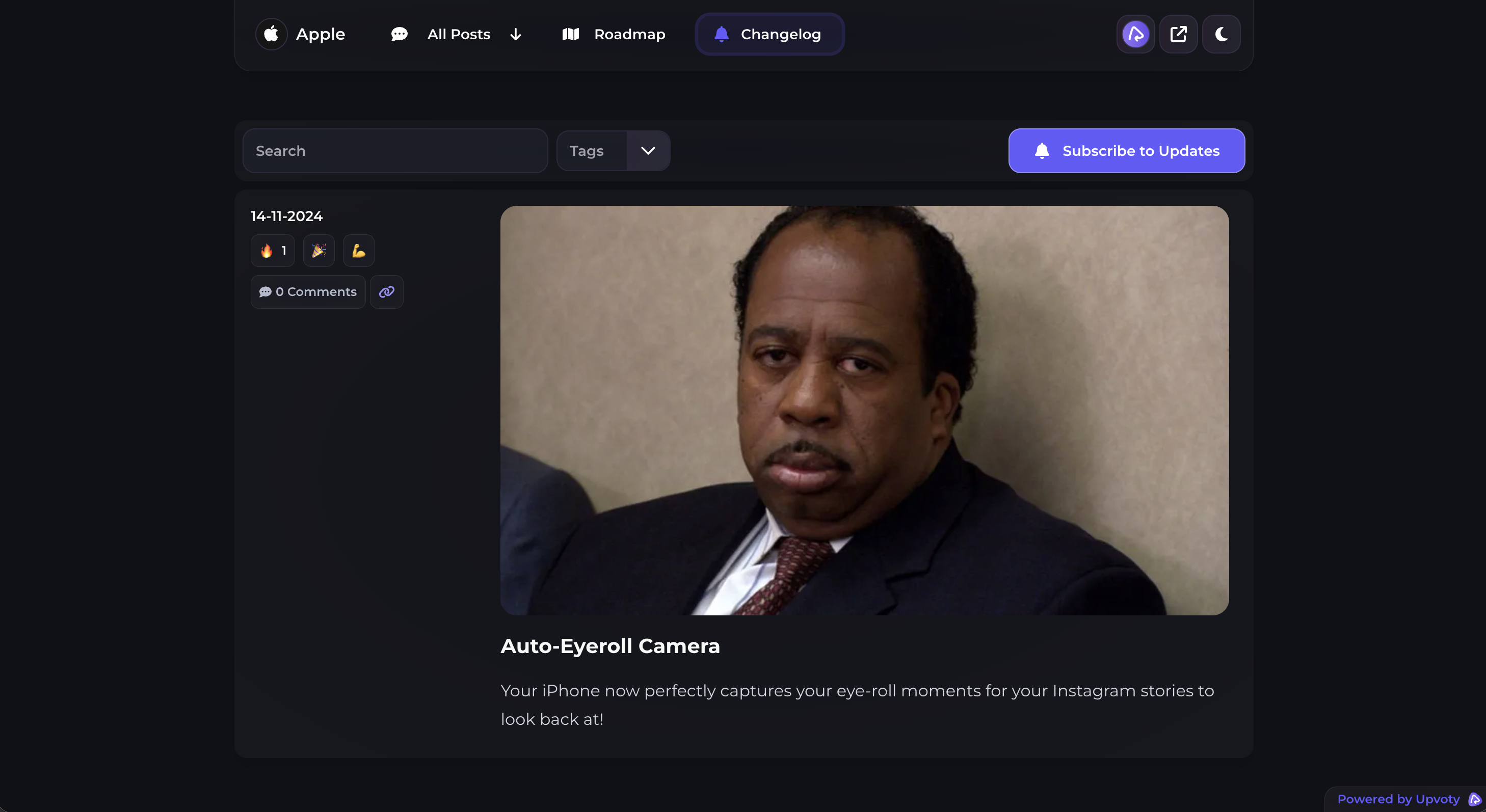Click Subscribe to Updates button
The image size is (1486, 812).
pos(1126,150)
